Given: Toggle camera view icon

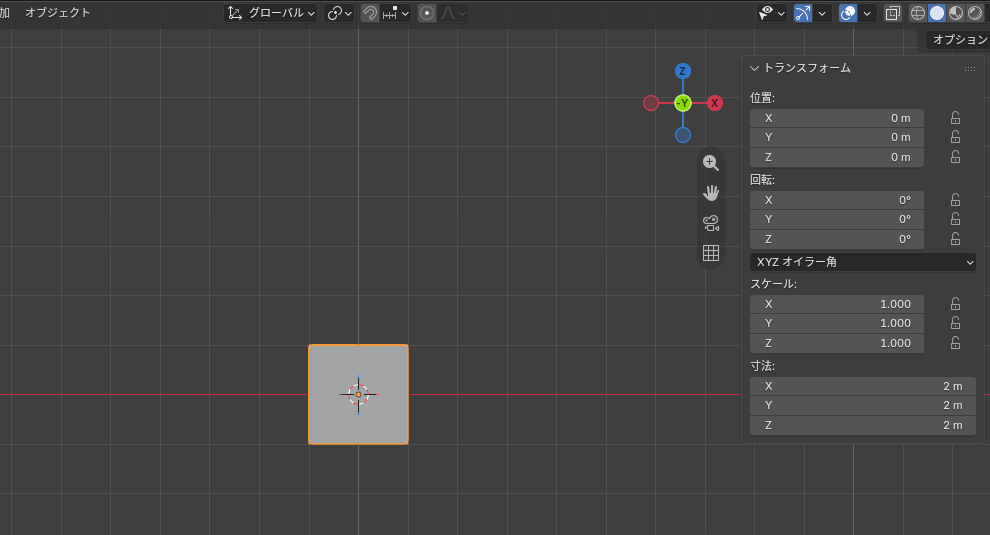Looking at the screenshot, I should click(x=711, y=223).
